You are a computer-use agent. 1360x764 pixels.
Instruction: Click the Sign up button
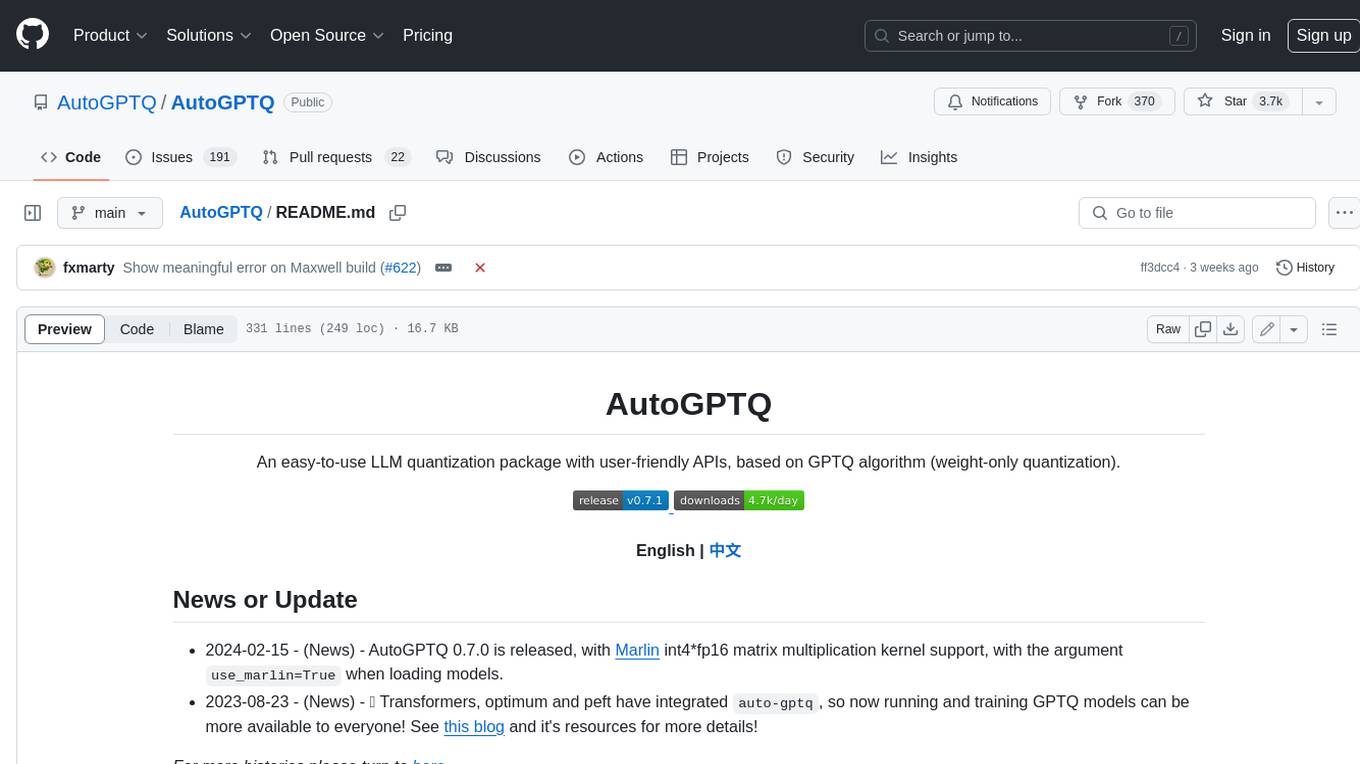point(1323,35)
